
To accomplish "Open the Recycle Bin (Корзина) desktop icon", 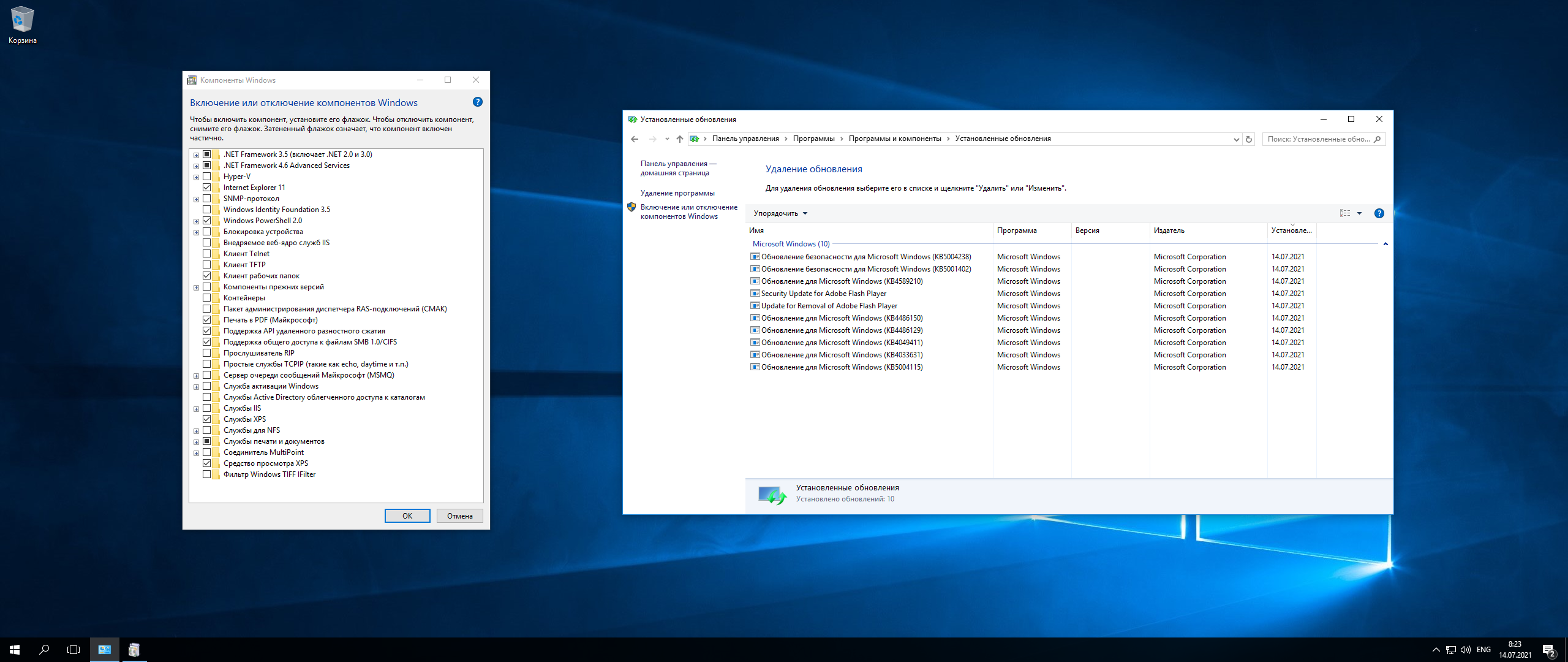I will click(x=22, y=25).
